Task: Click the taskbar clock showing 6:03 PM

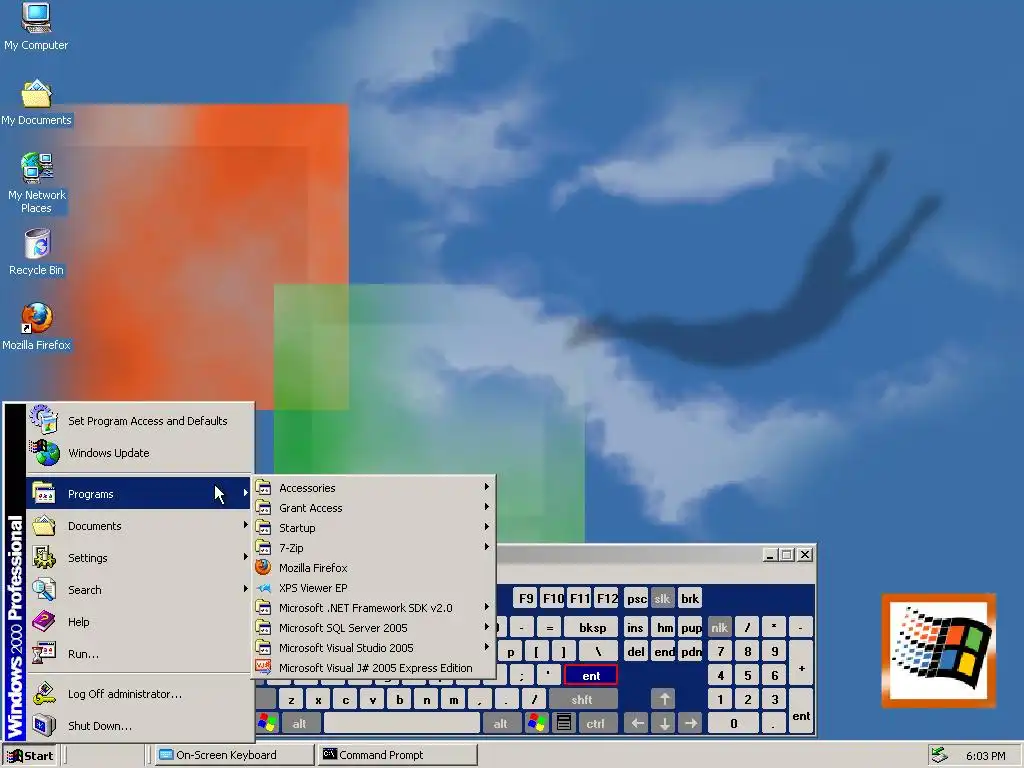Action: pos(985,756)
